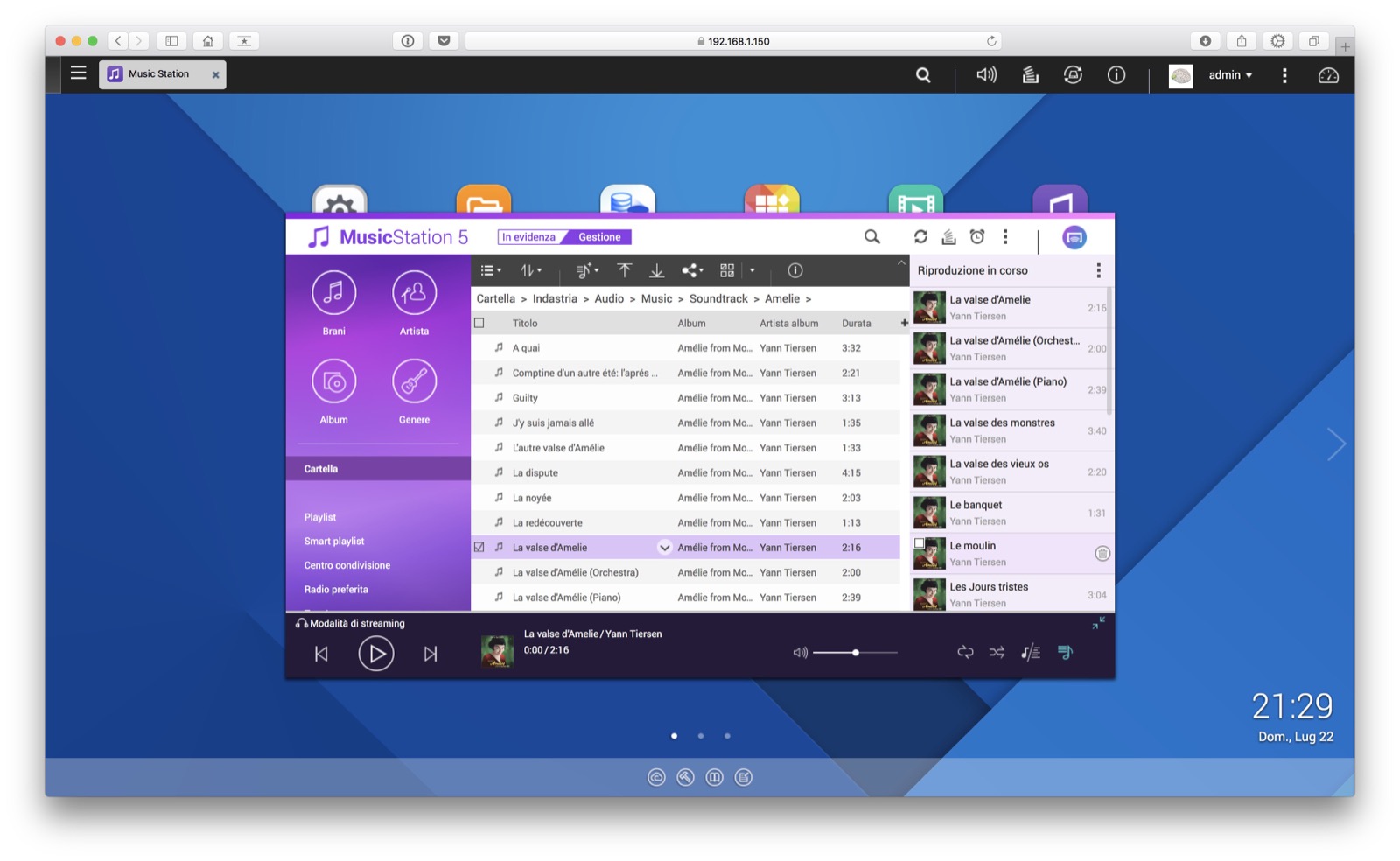Image resolution: width=1400 pixels, height=861 pixels.
Task: Open QTS background tasks in top bar
Action: pyautogui.click(x=1031, y=75)
